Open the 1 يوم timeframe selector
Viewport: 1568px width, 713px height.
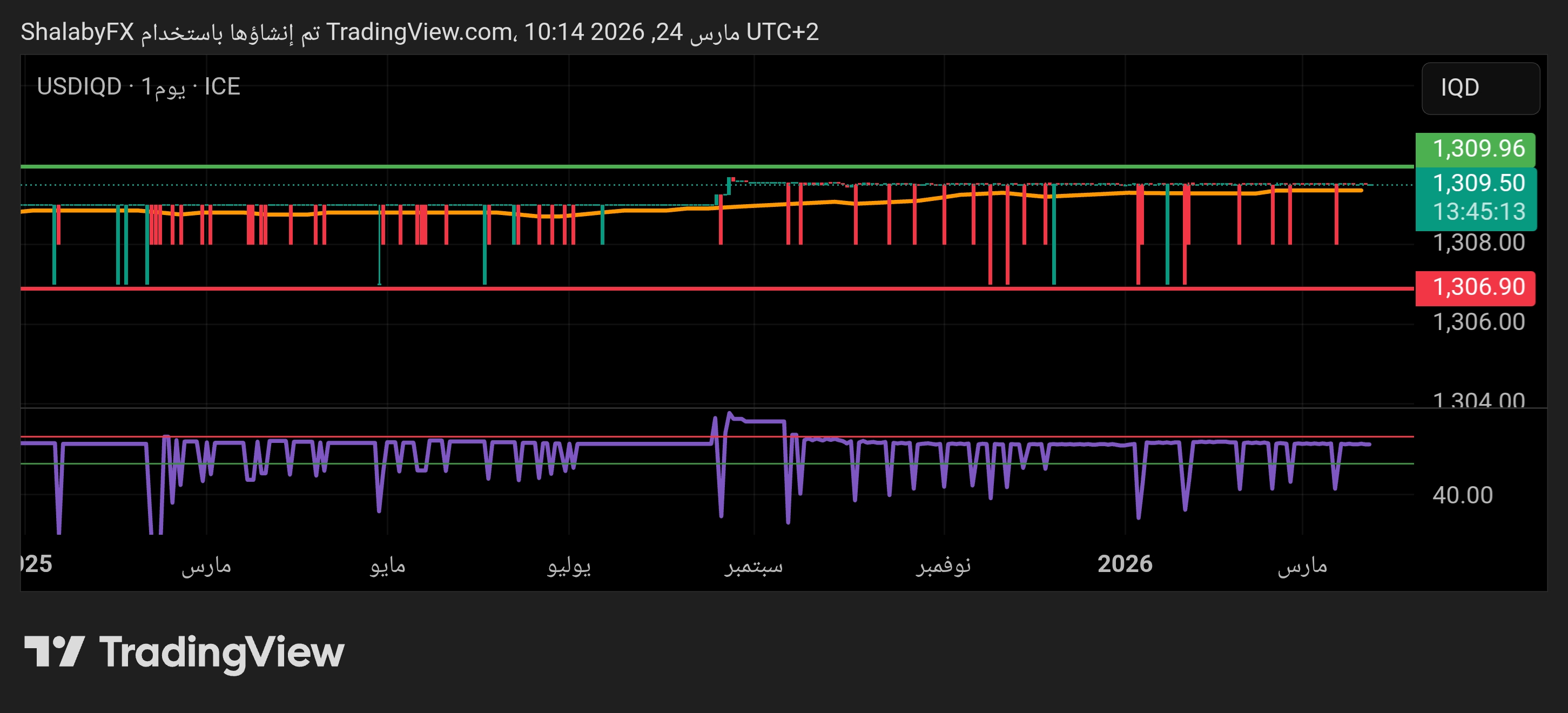pyautogui.click(x=164, y=86)
